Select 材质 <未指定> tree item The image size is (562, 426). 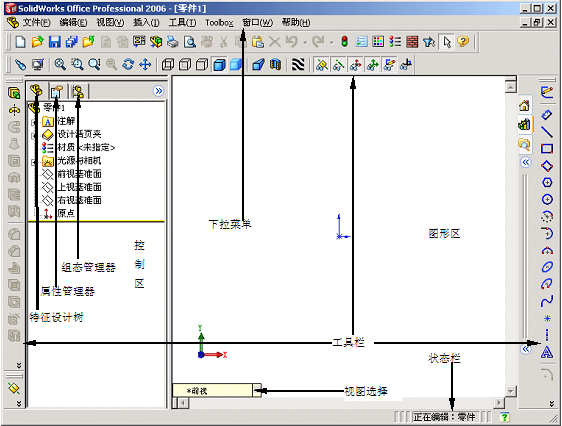tap(86, 147)
